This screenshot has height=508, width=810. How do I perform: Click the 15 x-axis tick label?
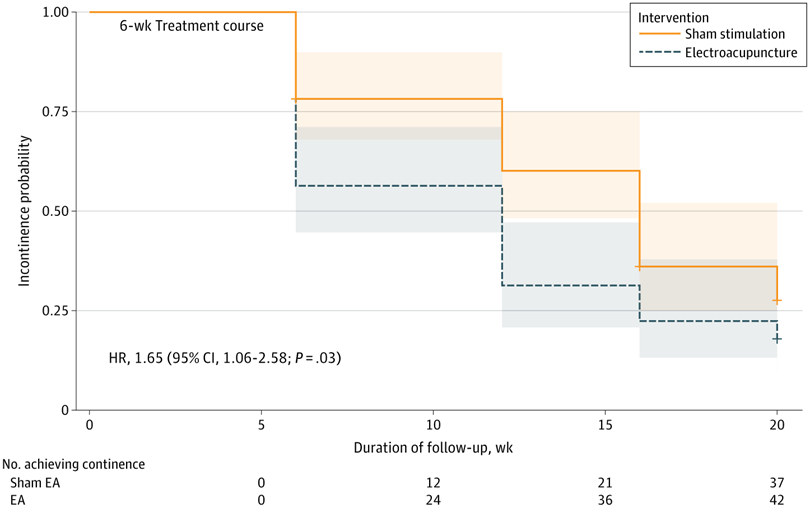pyautogui.click(x=605, y=424)
